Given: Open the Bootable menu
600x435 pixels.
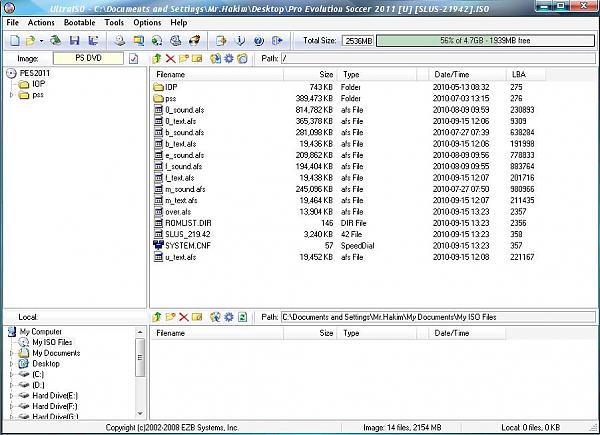Looking at the screenshot, I should coord(79,23).
